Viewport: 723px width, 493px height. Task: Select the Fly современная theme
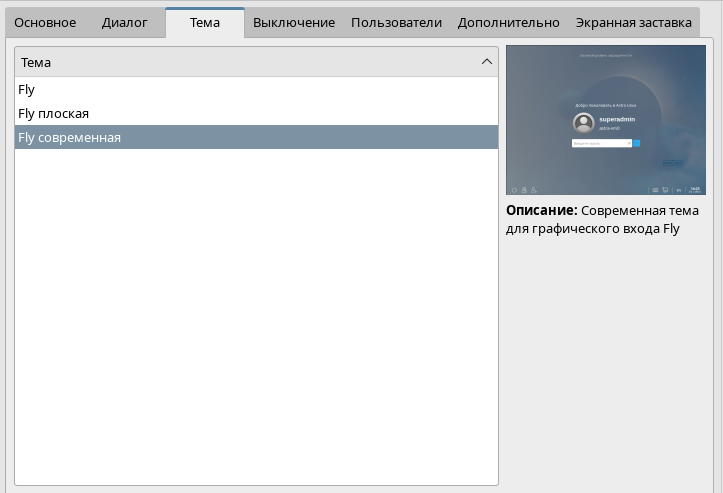pos(256,137)
